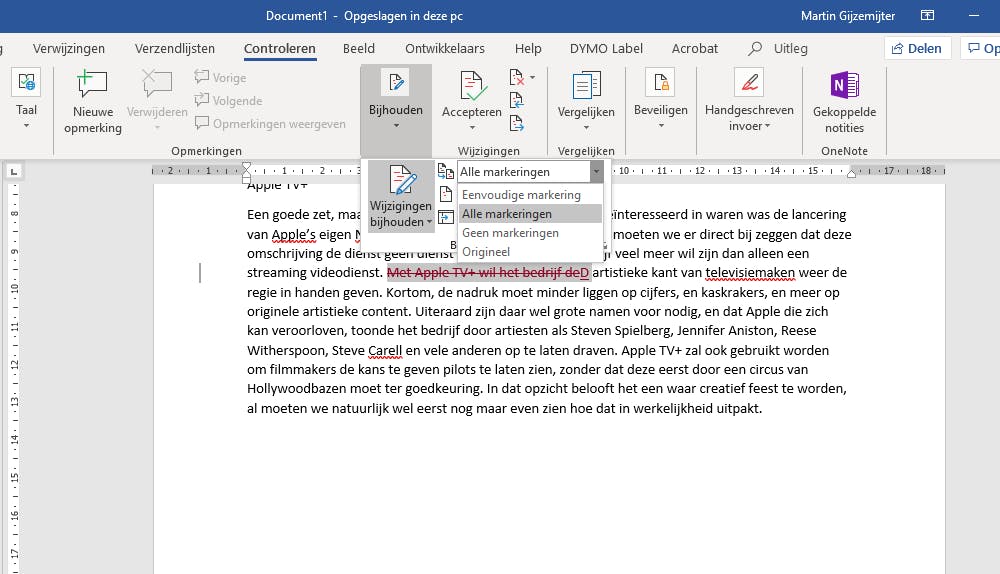The image size is (1000, 574).
Task: Open the Vergelijken compare documents button
Action: (x=586, y=86)
